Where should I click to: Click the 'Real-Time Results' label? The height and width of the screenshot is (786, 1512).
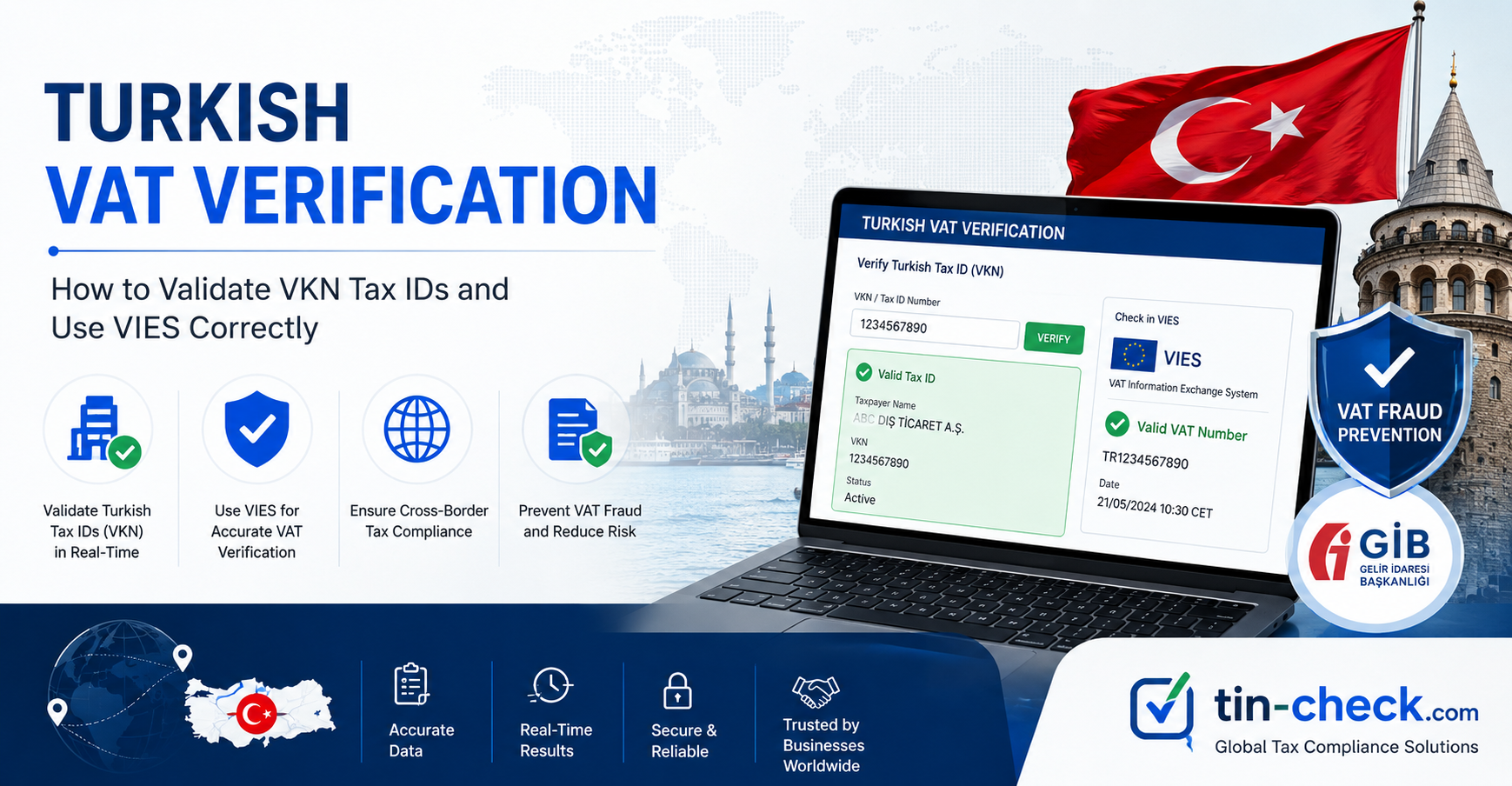[x=556, y=740]
